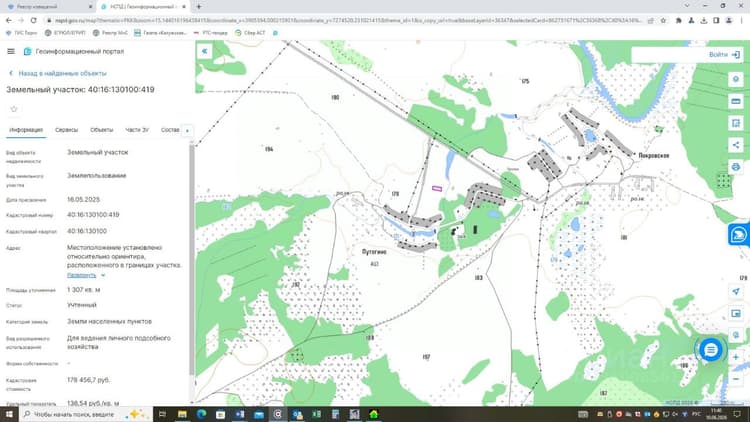The image size is (750, 422).
Task: Open the share map icon
Action: pyautogui.click(x=736, y=145)
